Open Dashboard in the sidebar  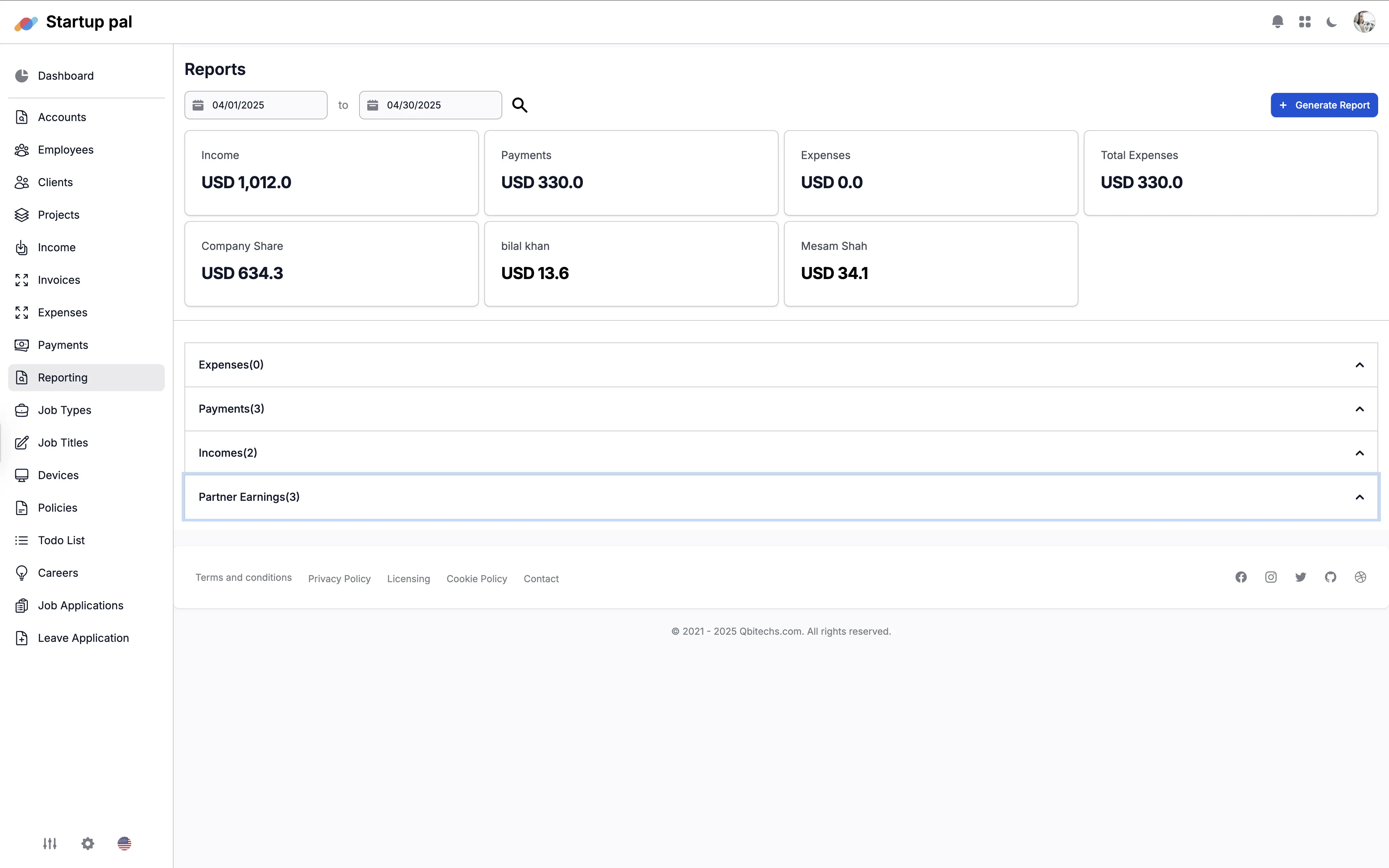click(x=86, y=76)
